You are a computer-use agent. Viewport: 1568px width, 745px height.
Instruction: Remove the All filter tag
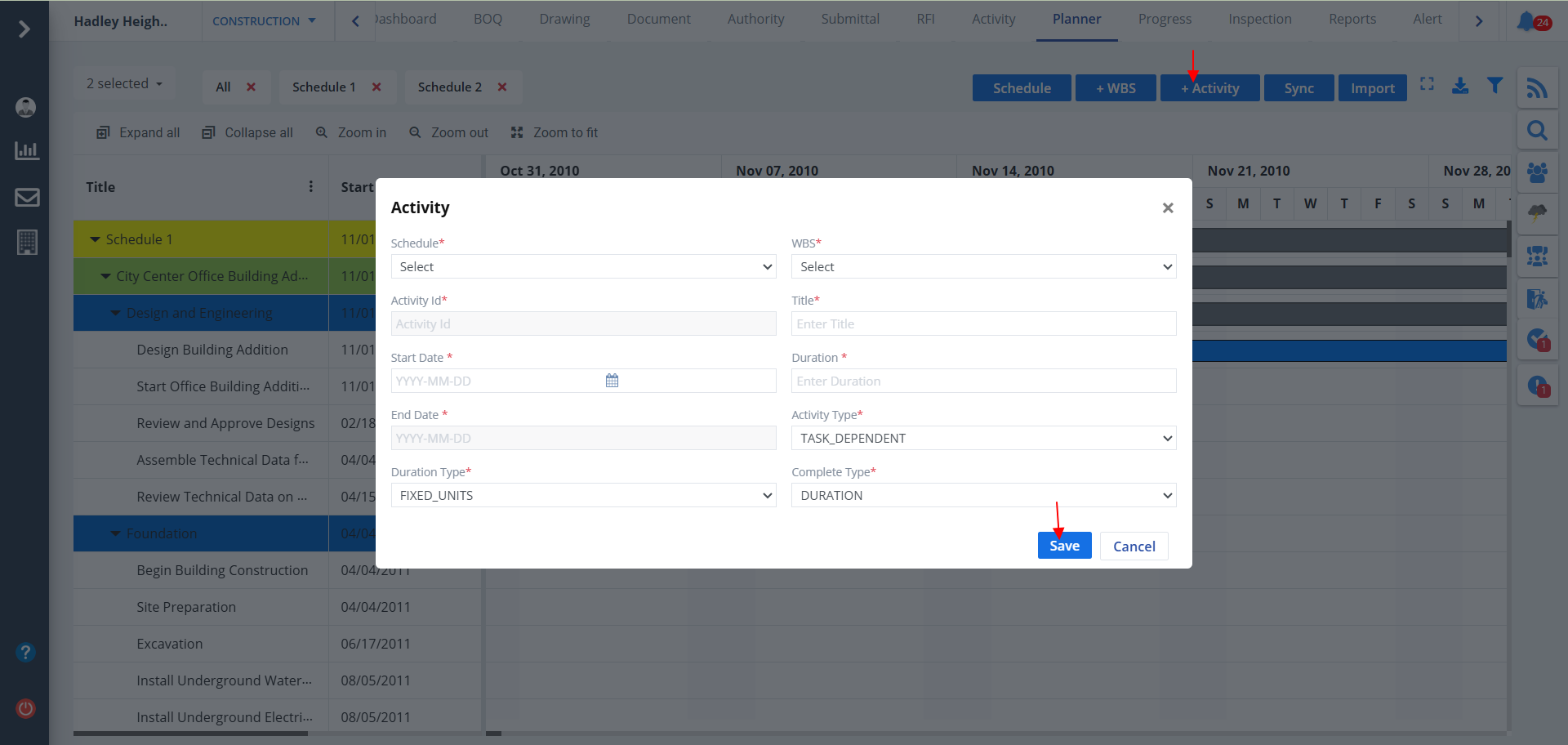(252, 87)
